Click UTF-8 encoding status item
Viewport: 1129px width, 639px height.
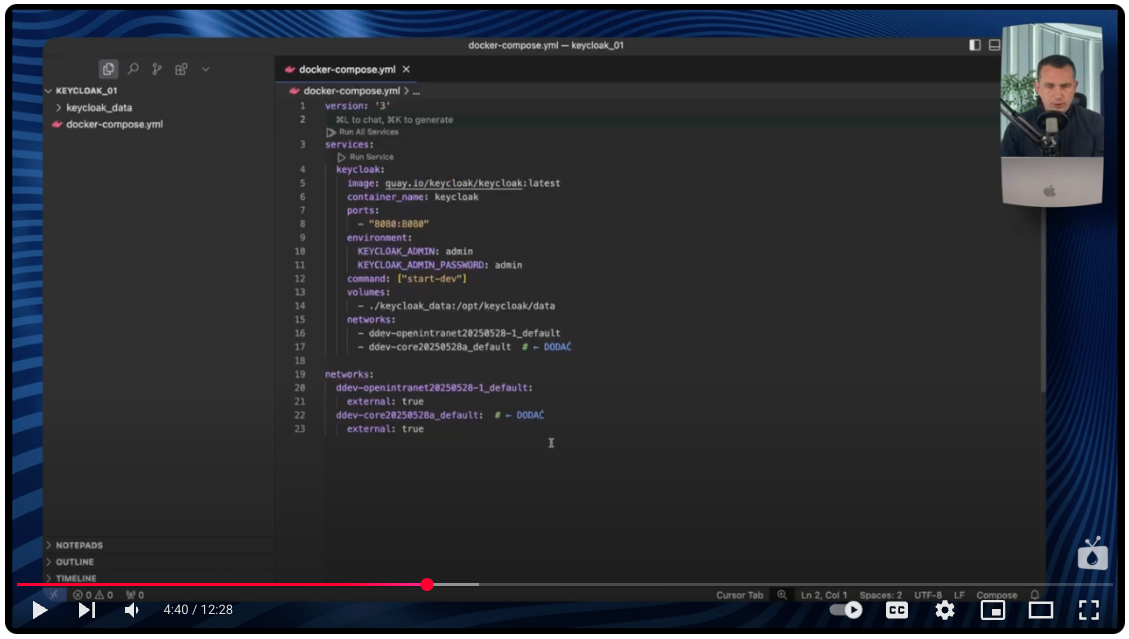(928, 595)
